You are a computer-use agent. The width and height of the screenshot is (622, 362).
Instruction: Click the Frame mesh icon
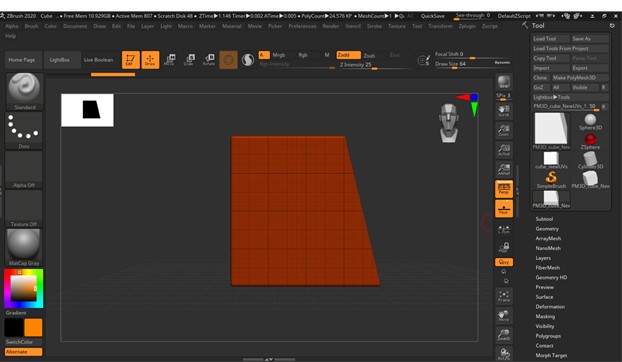point(504,296)
